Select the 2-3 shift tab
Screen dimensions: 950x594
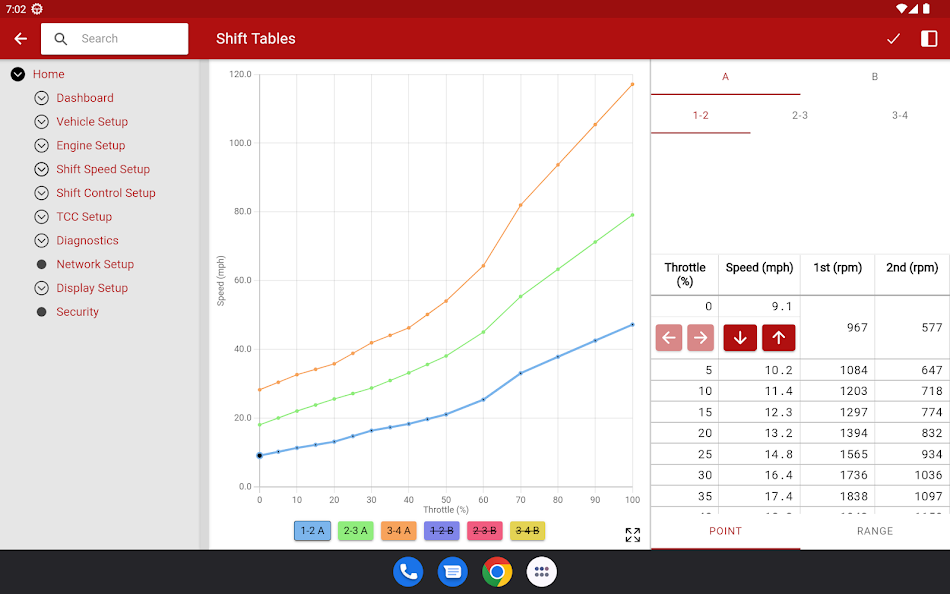click(799, 116)
